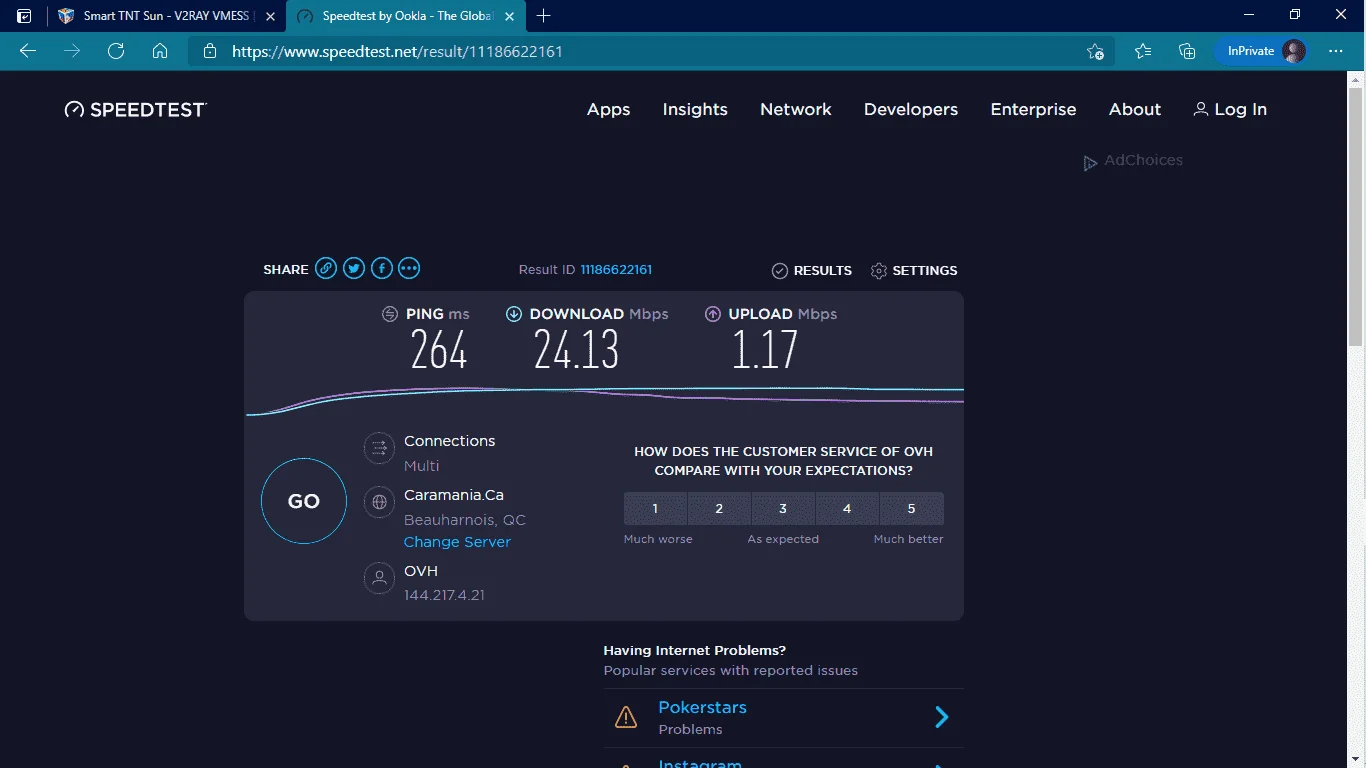The width and height of the screenshot is (1366, 768).
Task: Click the upload arrow icon
Action: point(713,314)
